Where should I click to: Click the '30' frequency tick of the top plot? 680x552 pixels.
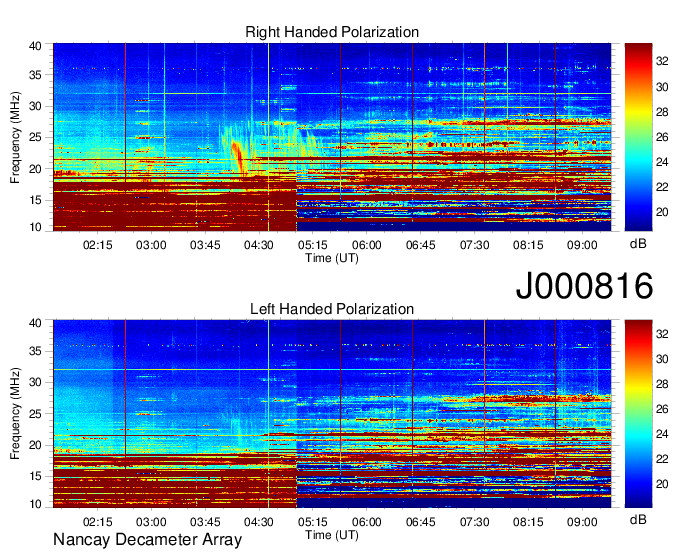[x=35, y=106]
